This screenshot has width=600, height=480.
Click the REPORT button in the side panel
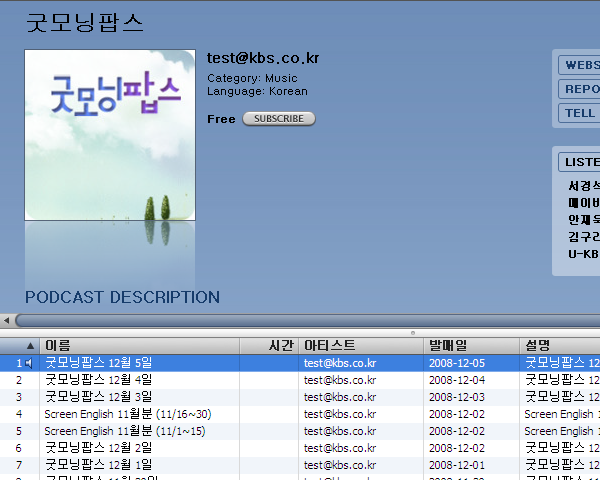pos(579,89)
